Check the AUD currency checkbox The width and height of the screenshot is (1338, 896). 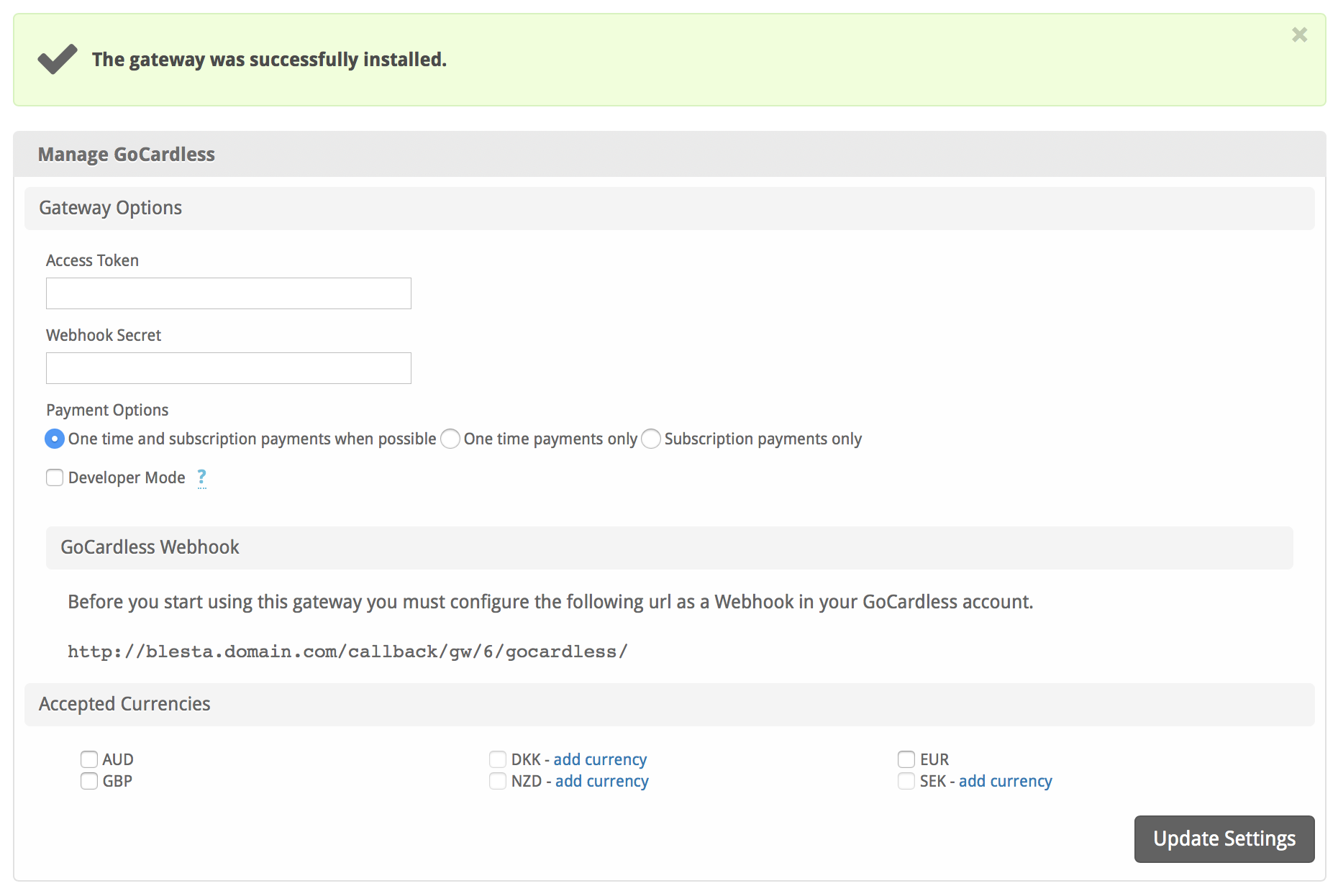click(x=89, y=759)
